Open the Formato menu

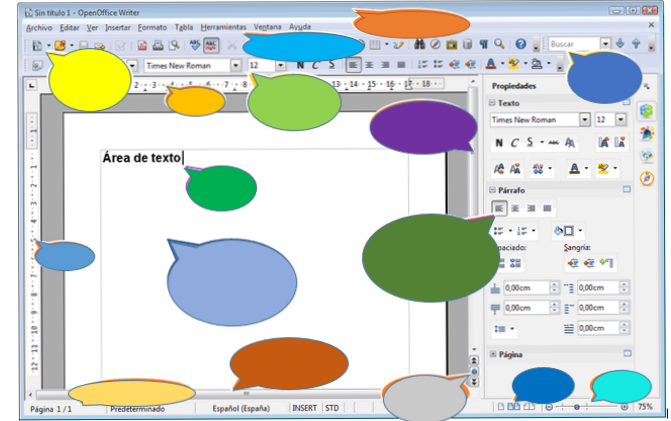point(153,28)
